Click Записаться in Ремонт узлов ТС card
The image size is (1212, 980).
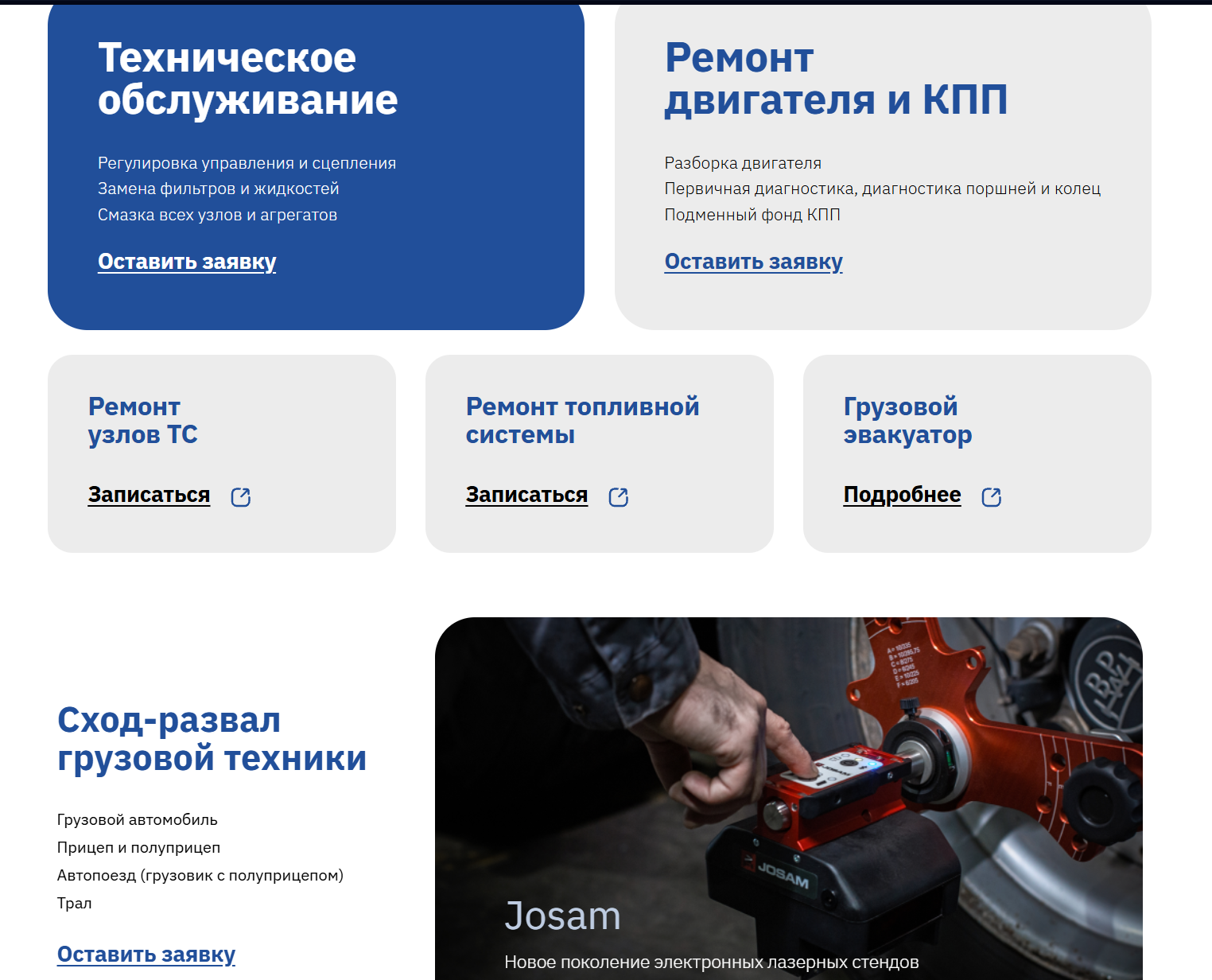(x=149, y=495)
